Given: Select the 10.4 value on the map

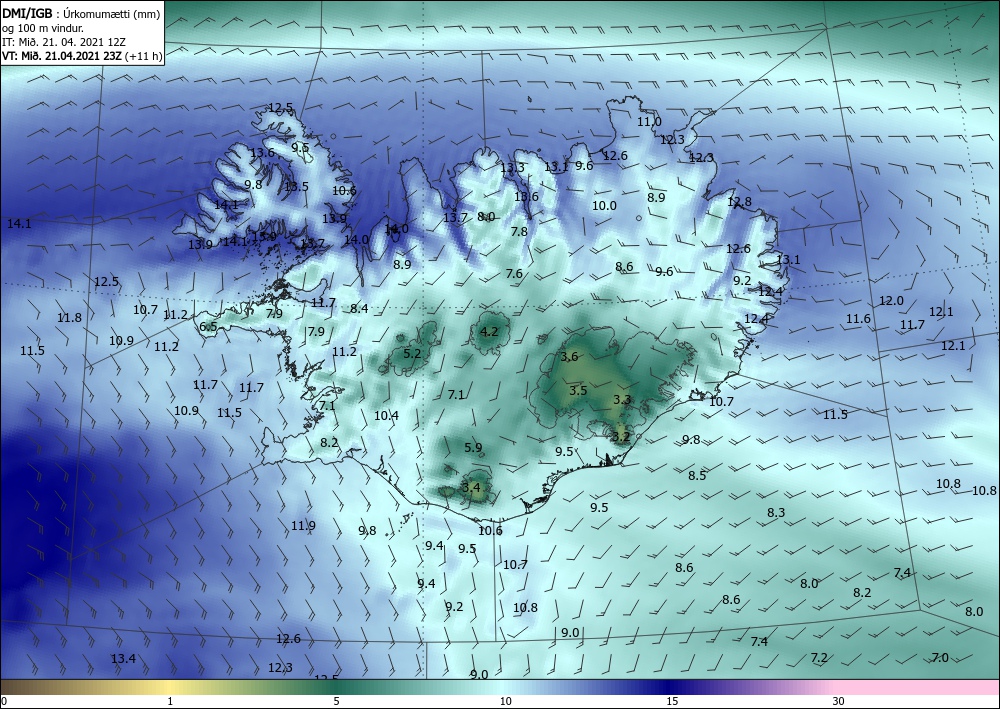Looking at the screenshot, I should tap(386, 416).
